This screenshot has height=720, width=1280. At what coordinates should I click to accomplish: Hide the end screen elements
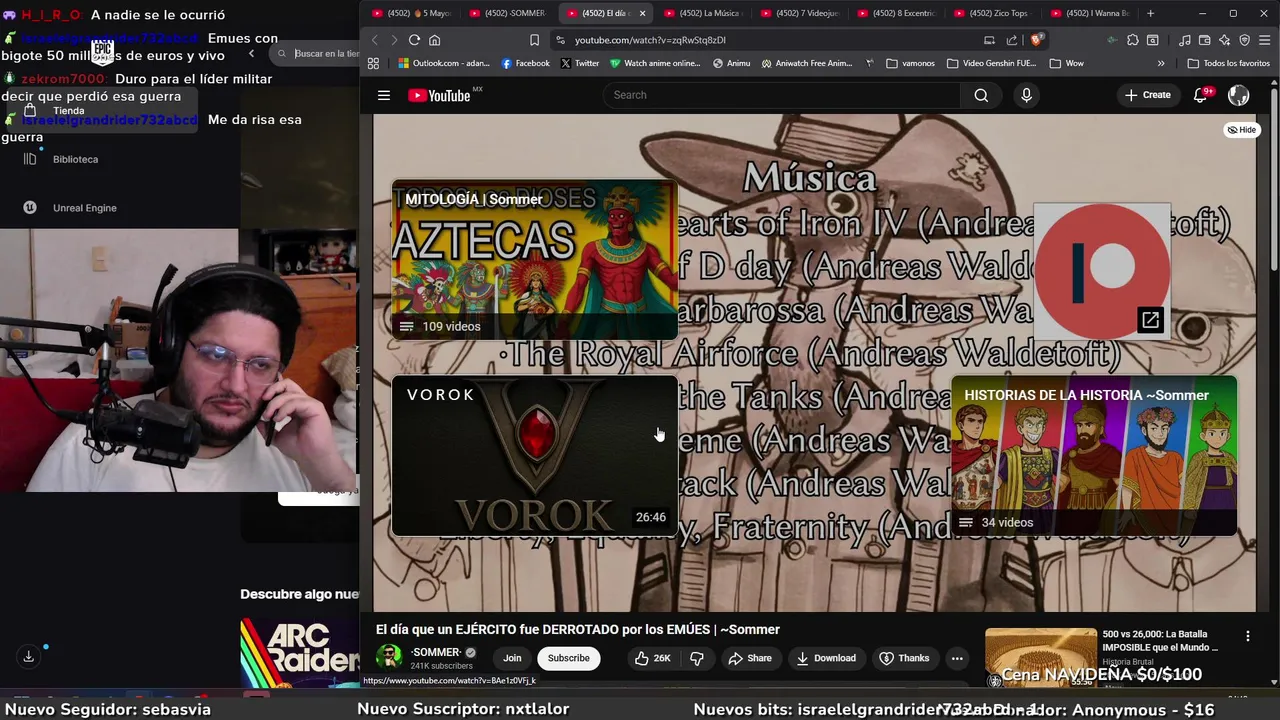[x=1242, y=130]
